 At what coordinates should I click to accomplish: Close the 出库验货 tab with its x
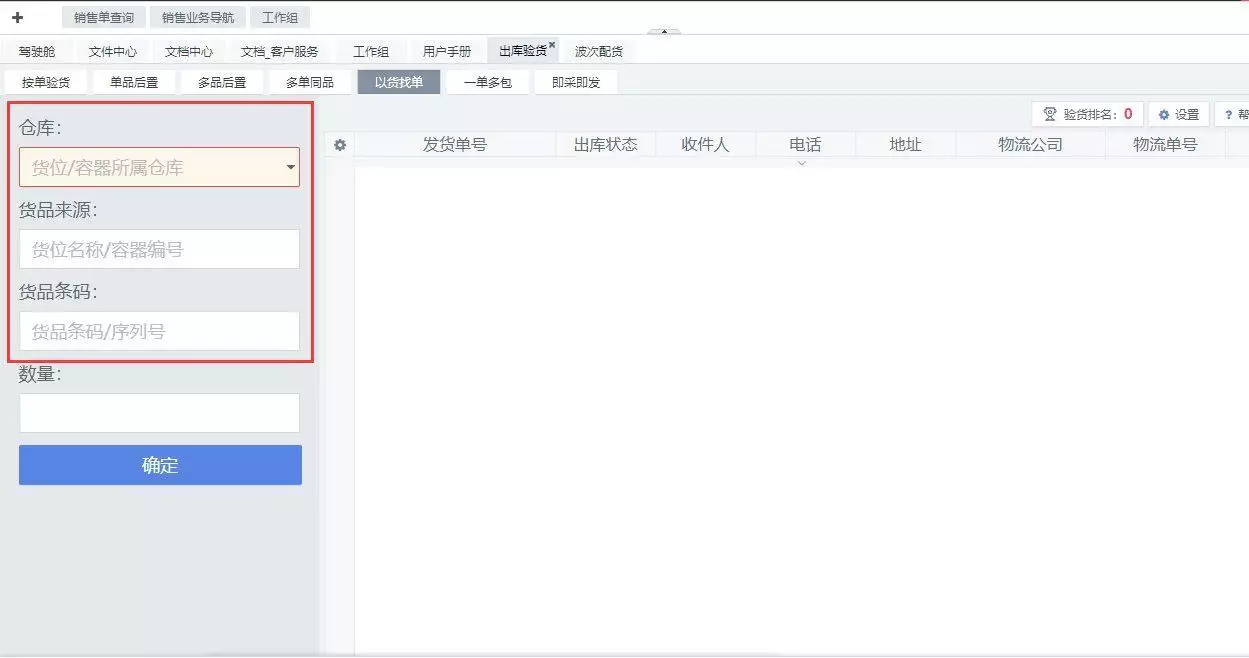coord(552,45)
